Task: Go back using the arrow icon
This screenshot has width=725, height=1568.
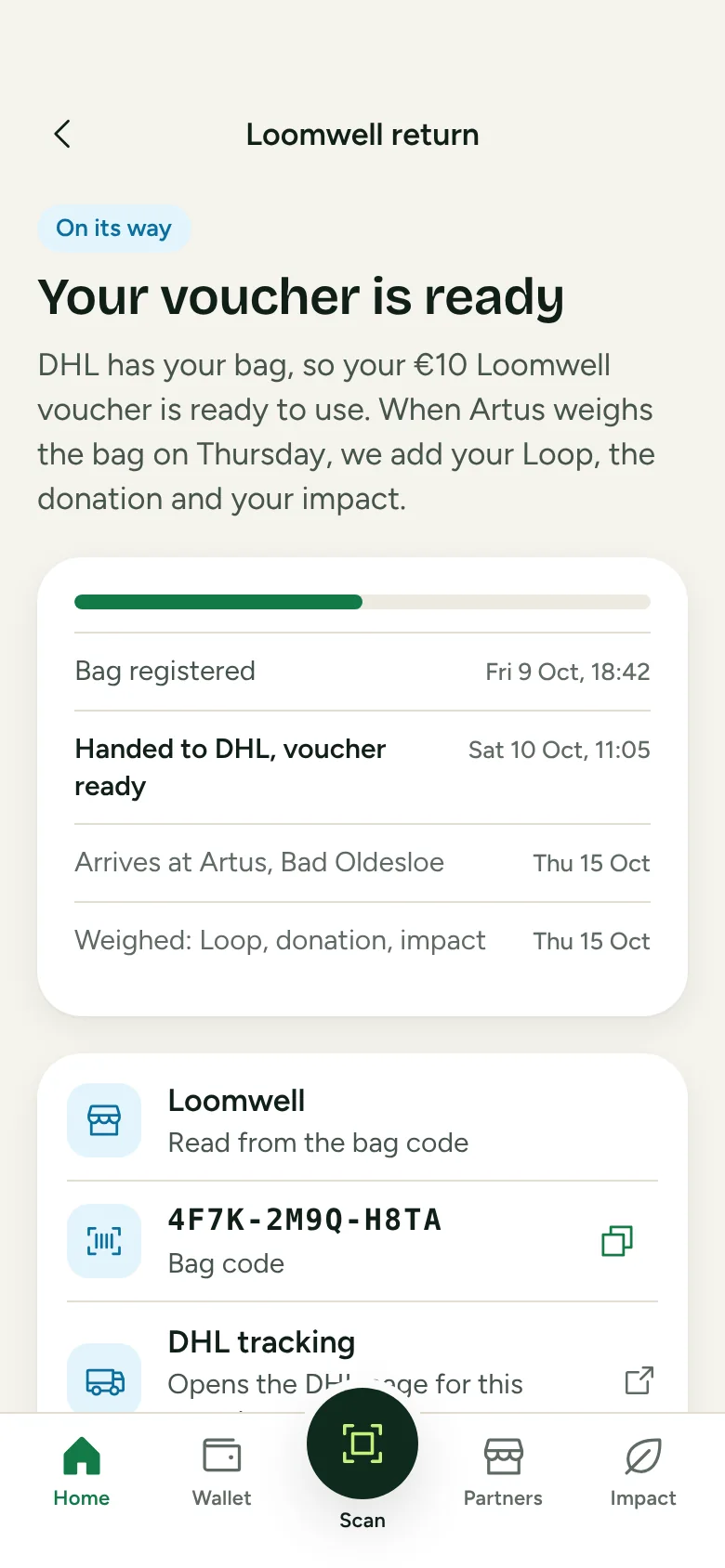Action: 62,135
